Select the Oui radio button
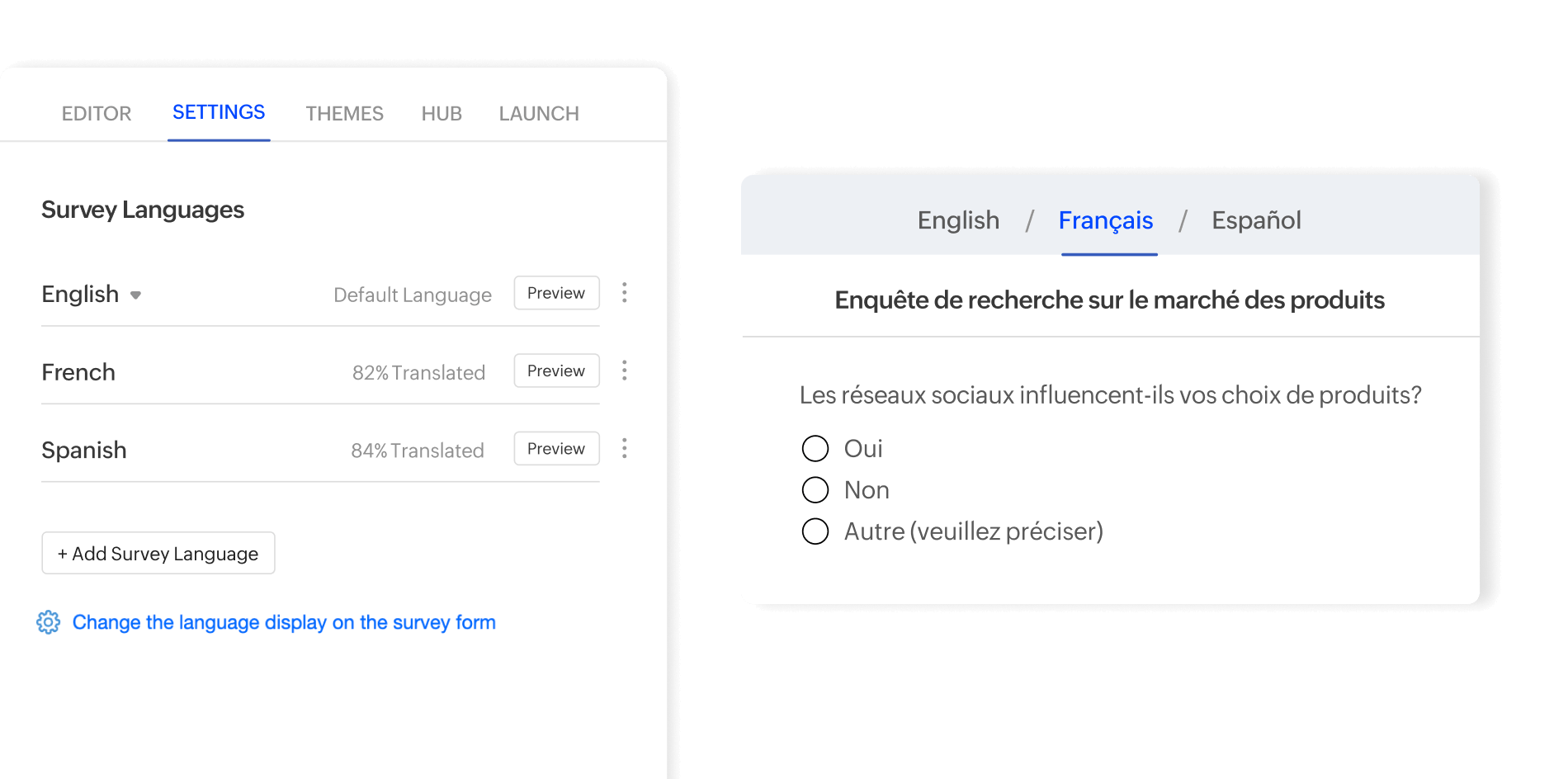The width and height of the screenshot is (1568, 779). point(815,448)
